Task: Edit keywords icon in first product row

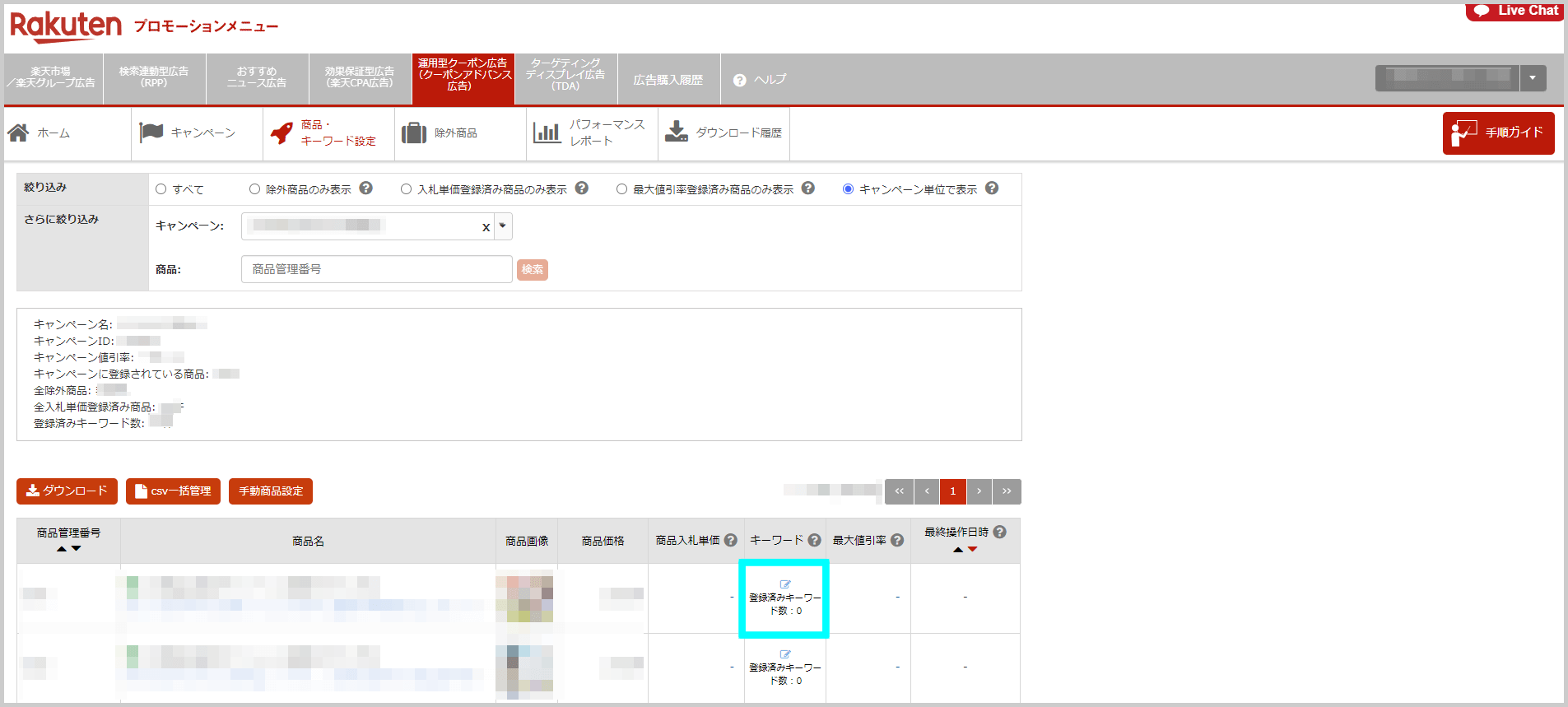Action: 785,584
